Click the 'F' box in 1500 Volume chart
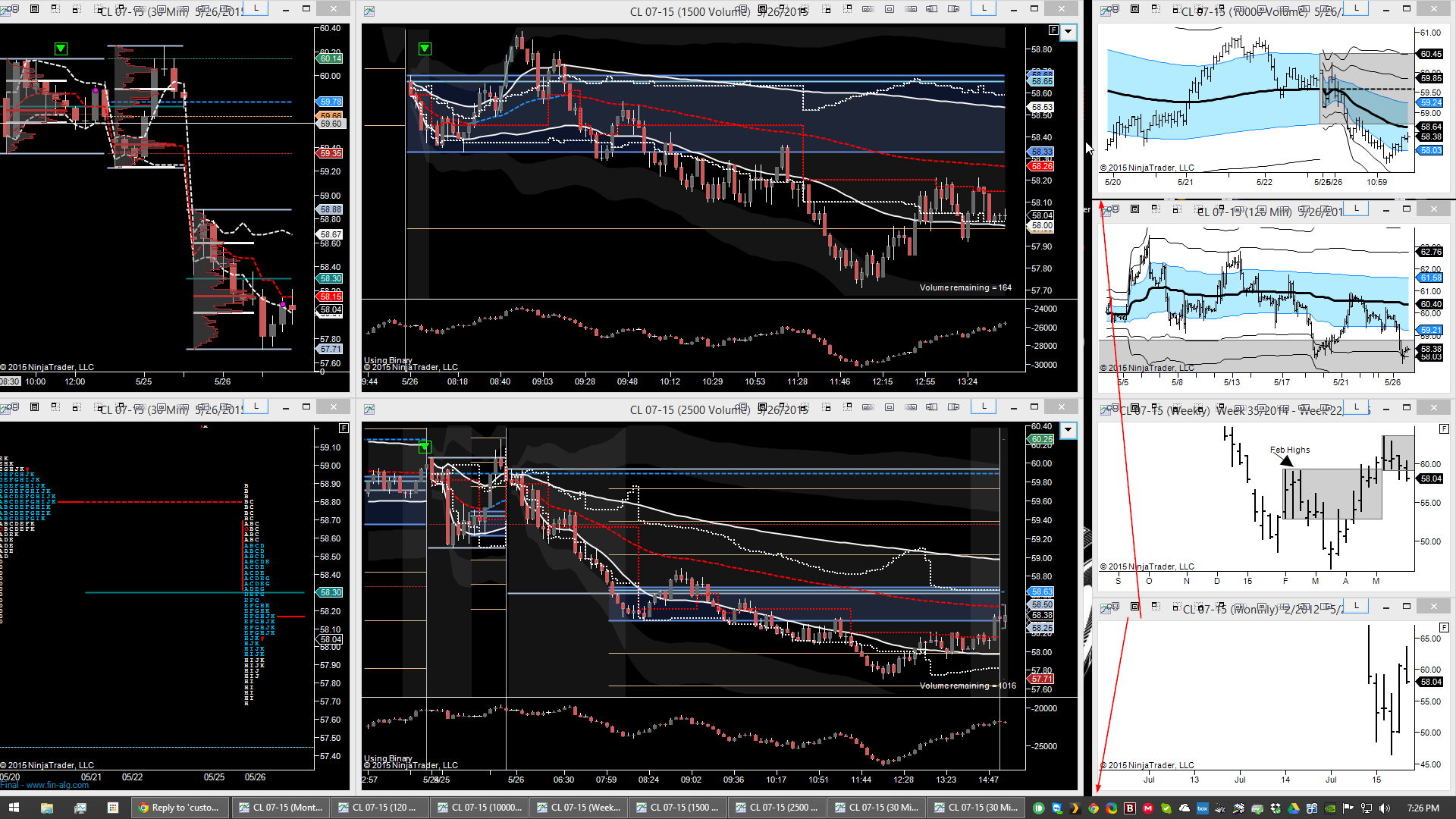Screen dimensions: 1456x819 tap(1053, 30)
